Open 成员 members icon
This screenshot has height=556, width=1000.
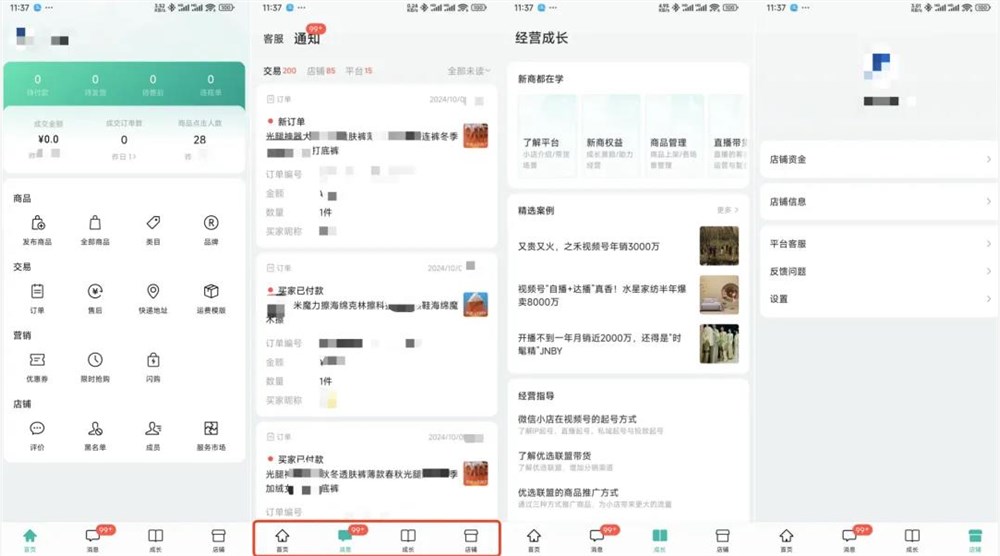(x=153, y=428)
